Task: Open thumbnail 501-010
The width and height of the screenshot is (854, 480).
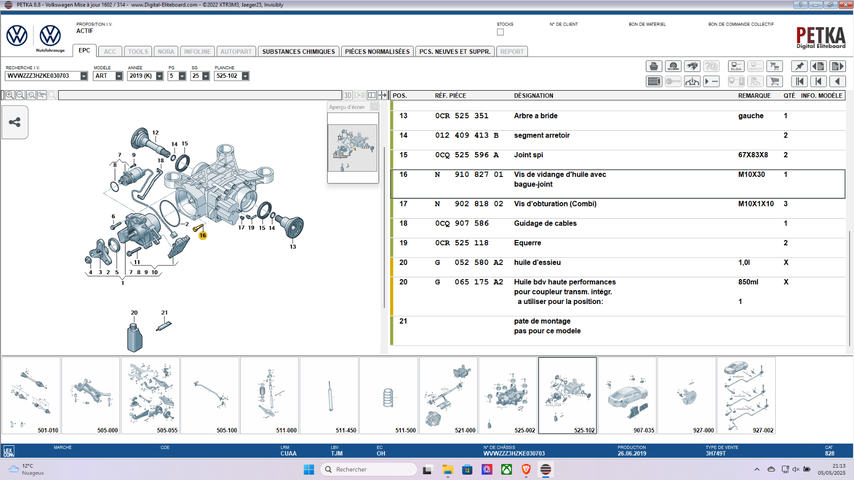Action: coord(31,396)
